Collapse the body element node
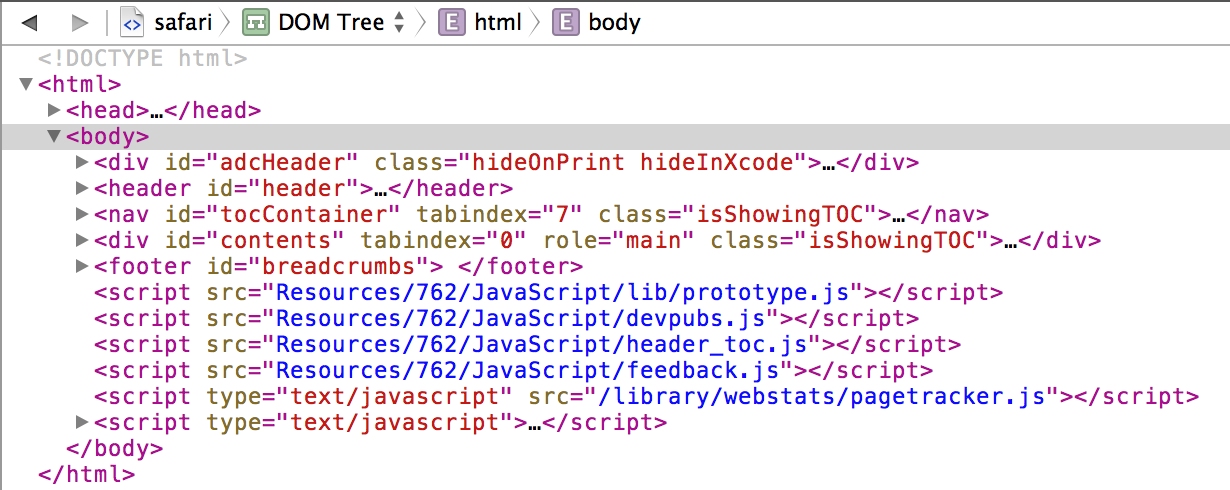1230x490 pixels. [54, 137]
